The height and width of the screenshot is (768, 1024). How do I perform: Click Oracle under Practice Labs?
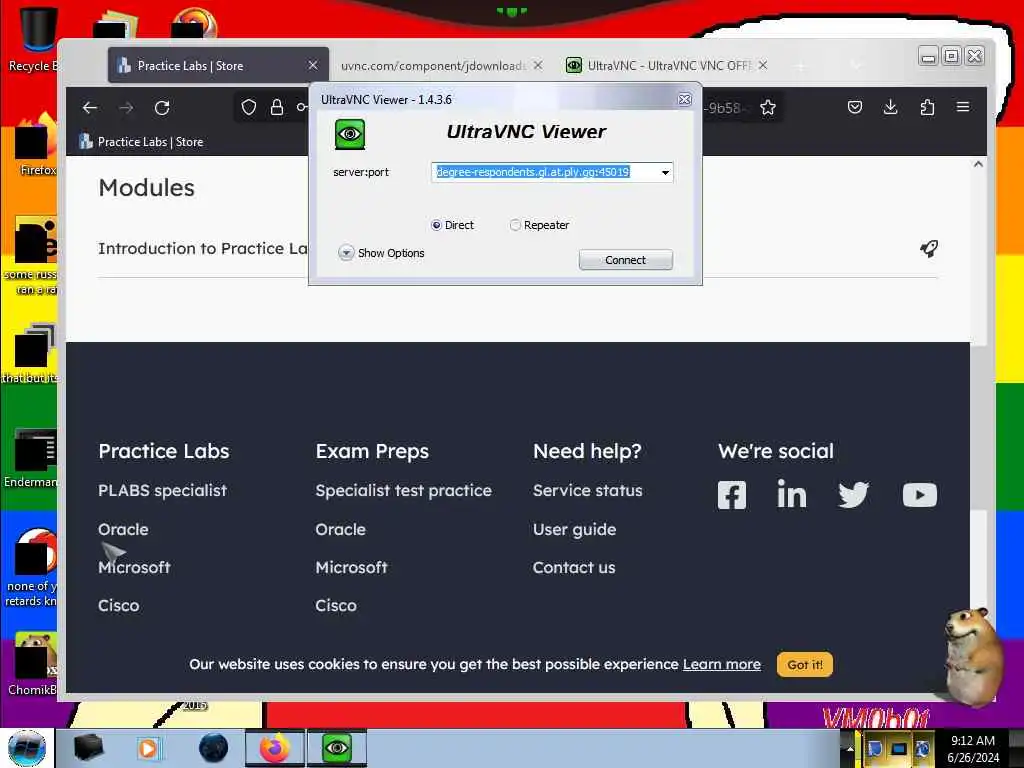pyautogui.click(x=123, y=530)
